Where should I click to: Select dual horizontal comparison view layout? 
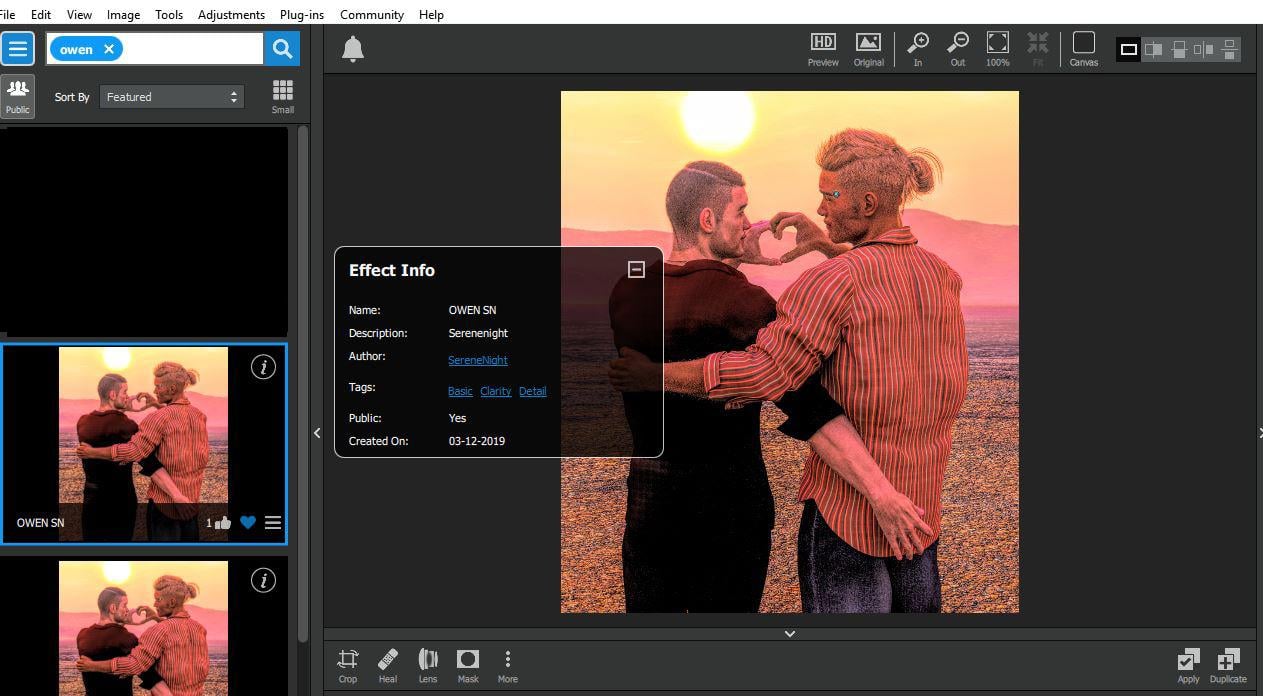(1229, 49)
